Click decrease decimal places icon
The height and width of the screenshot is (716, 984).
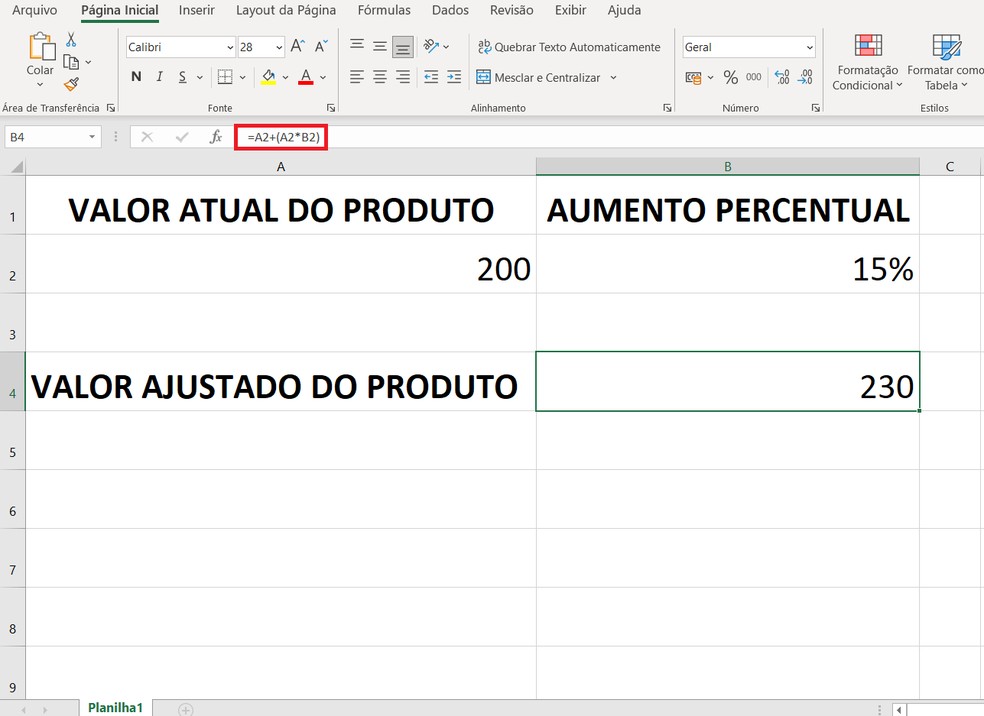pyautogui.click(x=805, y=77)
